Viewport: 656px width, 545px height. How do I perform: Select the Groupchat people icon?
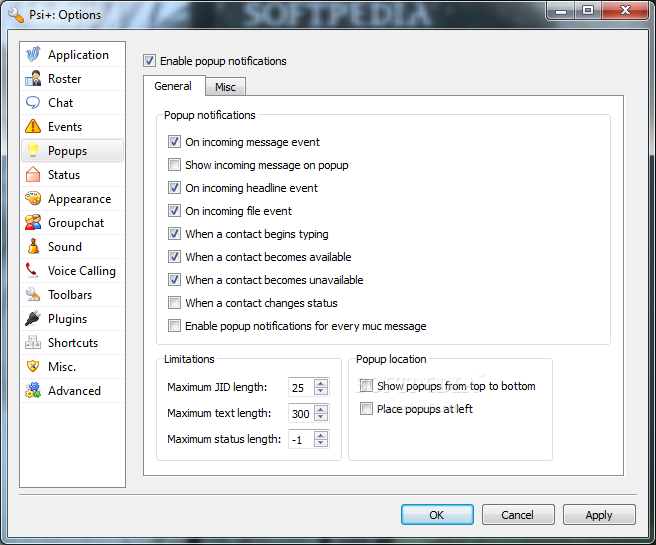33,223
